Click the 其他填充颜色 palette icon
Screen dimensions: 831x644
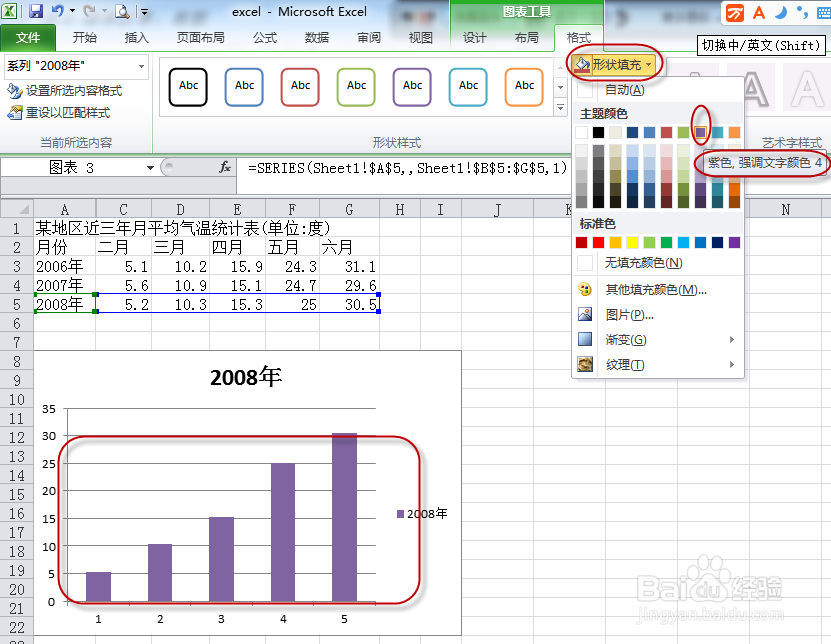[x=585, y=289]
